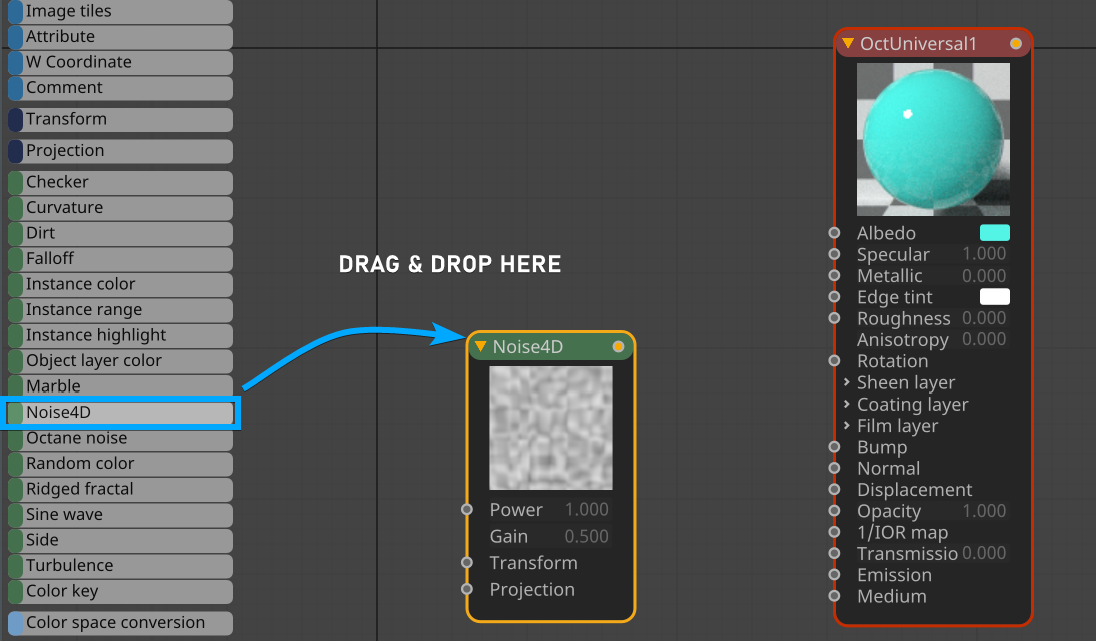The image size is (1096, 641).
Task: Click the Emission input socket
Action: point(835,575)
